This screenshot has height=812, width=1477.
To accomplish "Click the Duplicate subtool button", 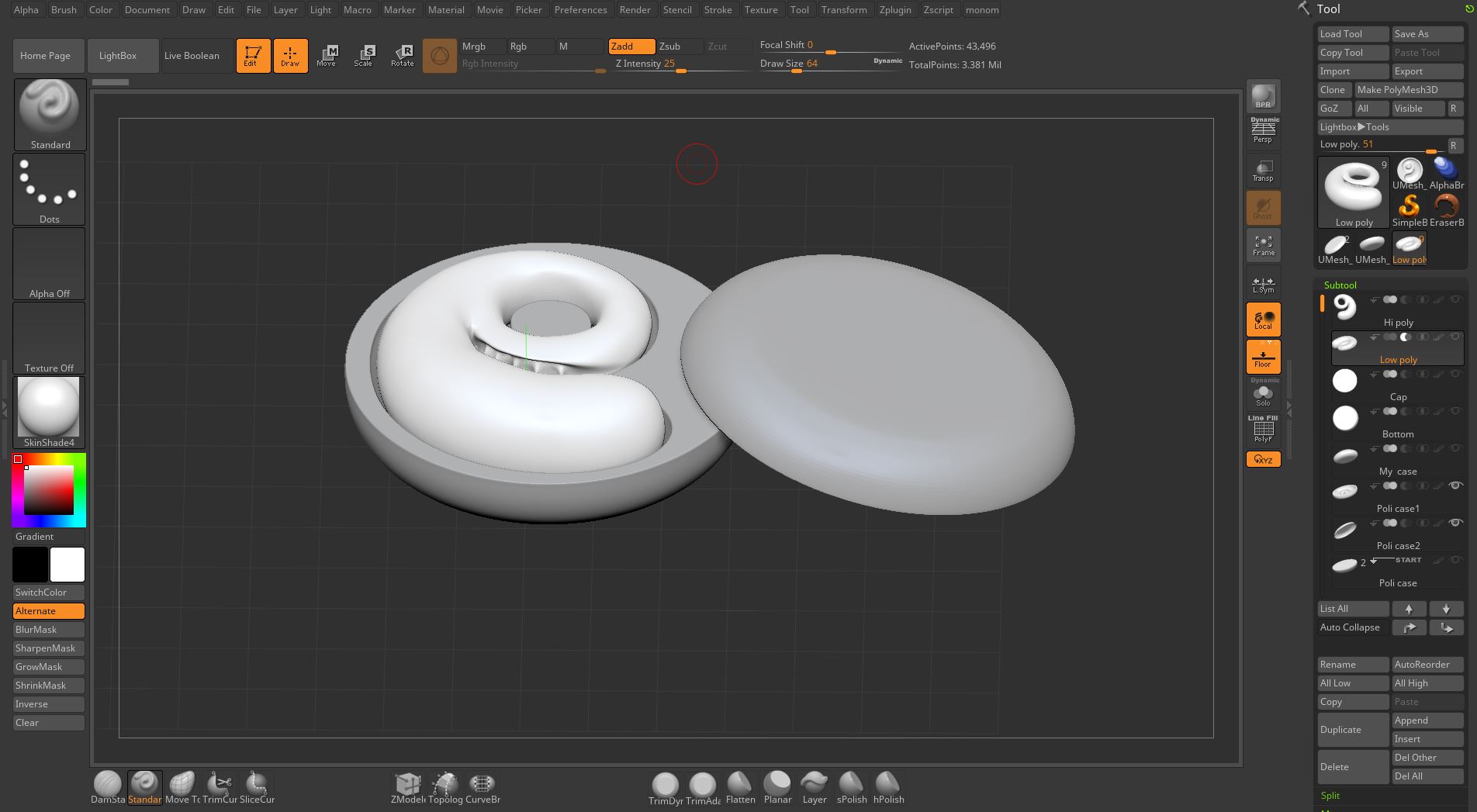I will 1352,730.
